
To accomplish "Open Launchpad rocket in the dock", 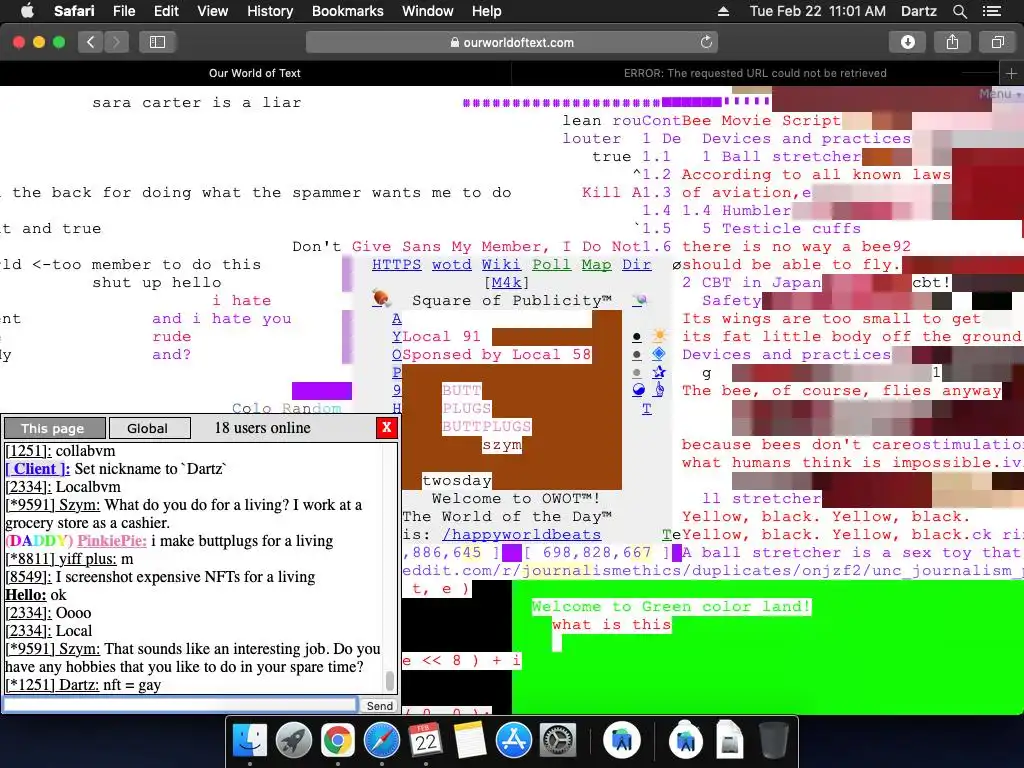I will pos(294,741).
